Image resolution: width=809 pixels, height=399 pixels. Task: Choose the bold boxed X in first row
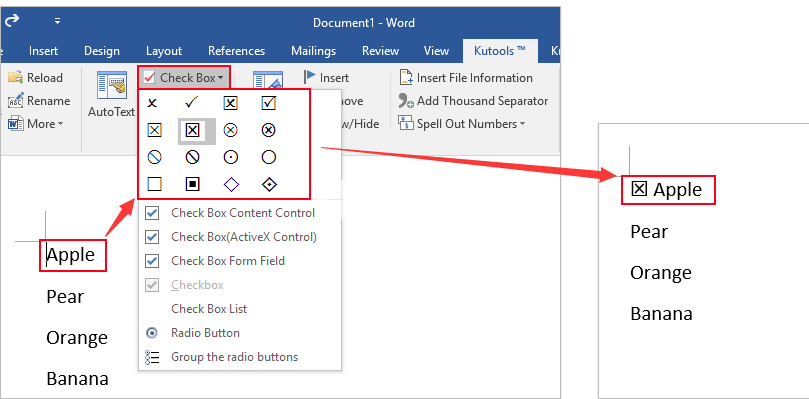point(230,103)
